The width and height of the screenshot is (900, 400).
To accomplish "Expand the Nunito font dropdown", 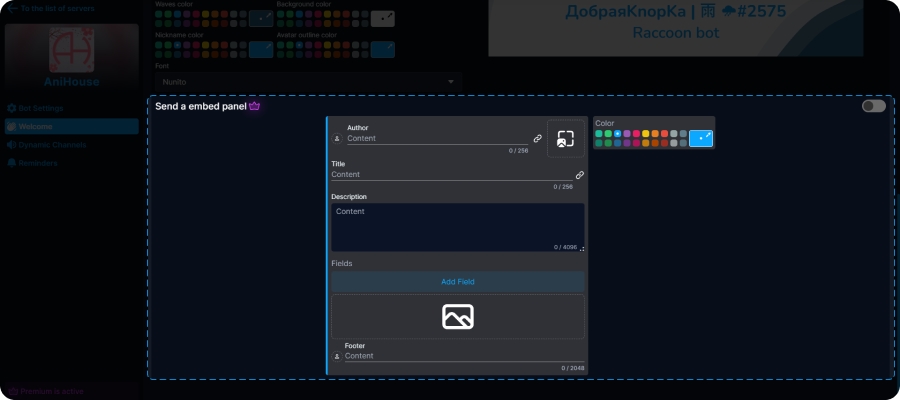I will 306,81.
